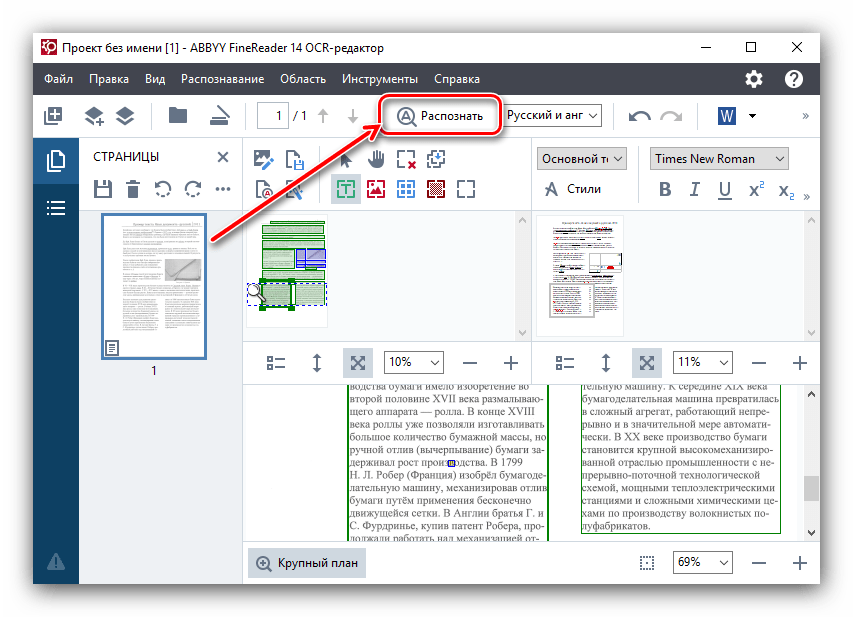Toggle superscript formatting
Viewport: 853px width, 617px height.
pyautogui.click(x=756, y=189)
